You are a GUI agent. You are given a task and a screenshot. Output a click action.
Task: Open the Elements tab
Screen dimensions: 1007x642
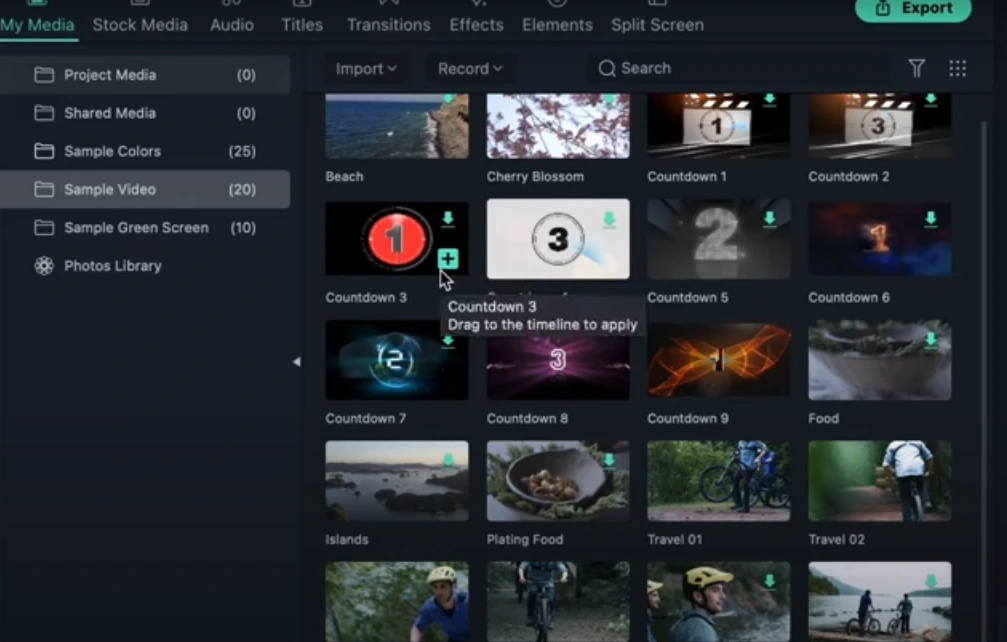(557, 25)
